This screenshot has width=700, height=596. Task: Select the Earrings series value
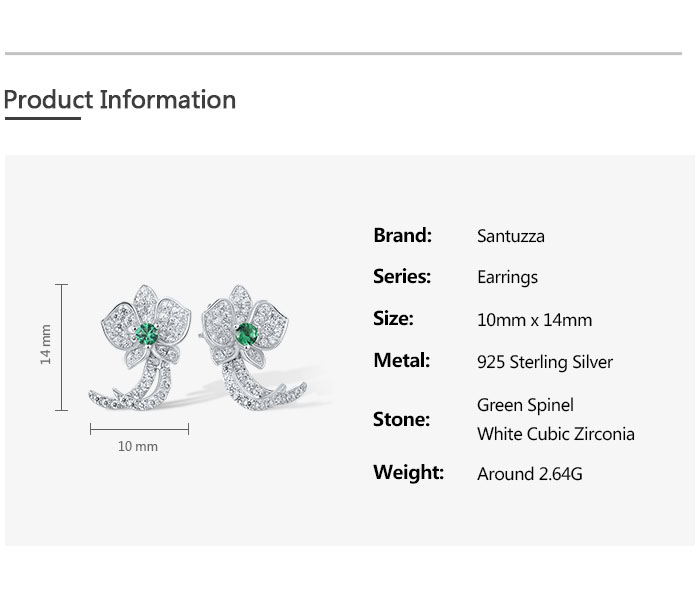507,278
